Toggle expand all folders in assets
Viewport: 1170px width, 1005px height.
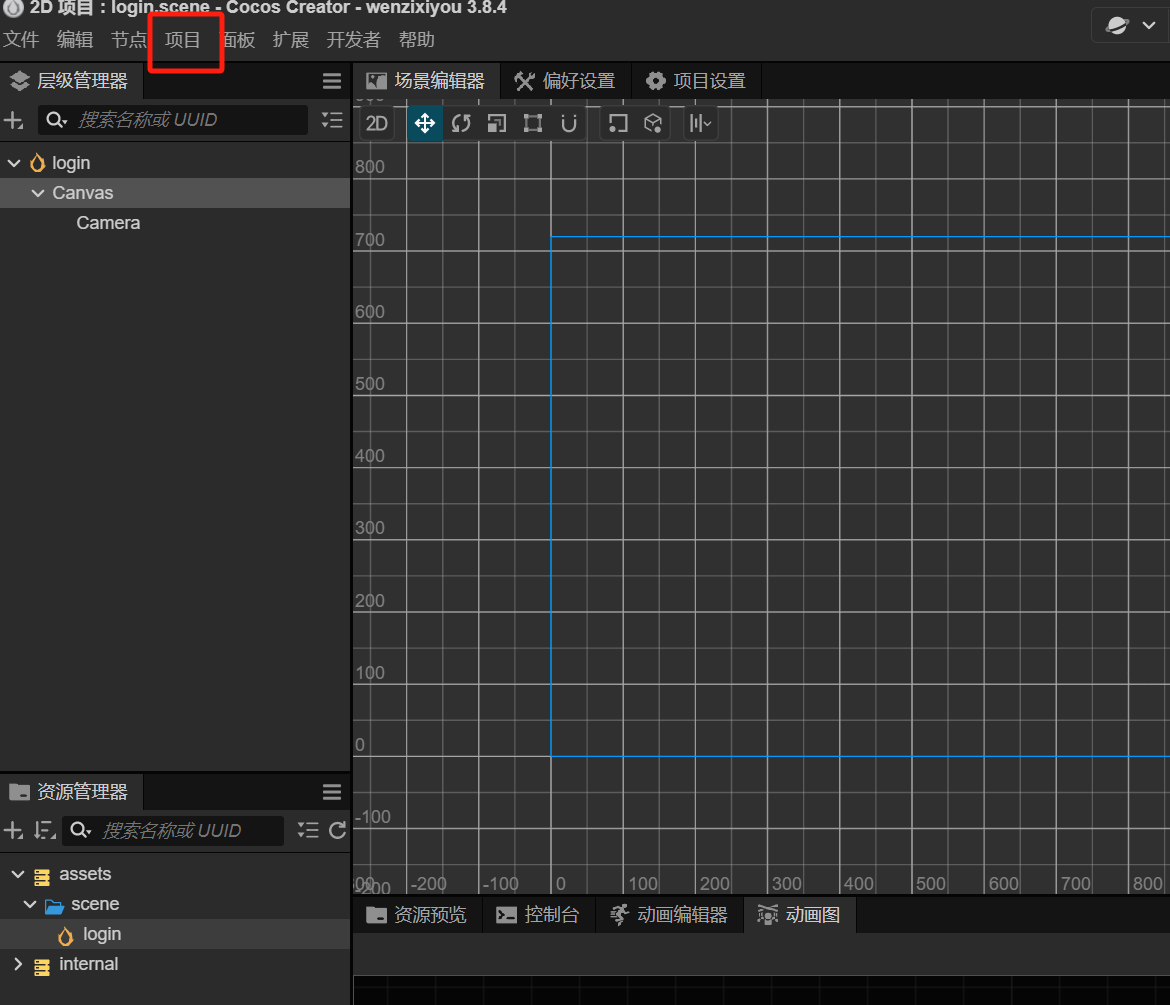coord(308,830)
